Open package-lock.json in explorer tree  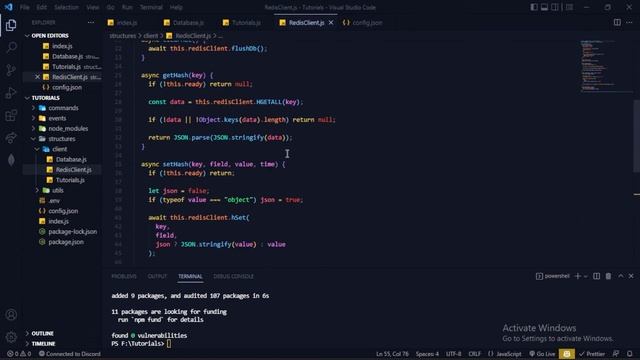(x=72, y=231)
